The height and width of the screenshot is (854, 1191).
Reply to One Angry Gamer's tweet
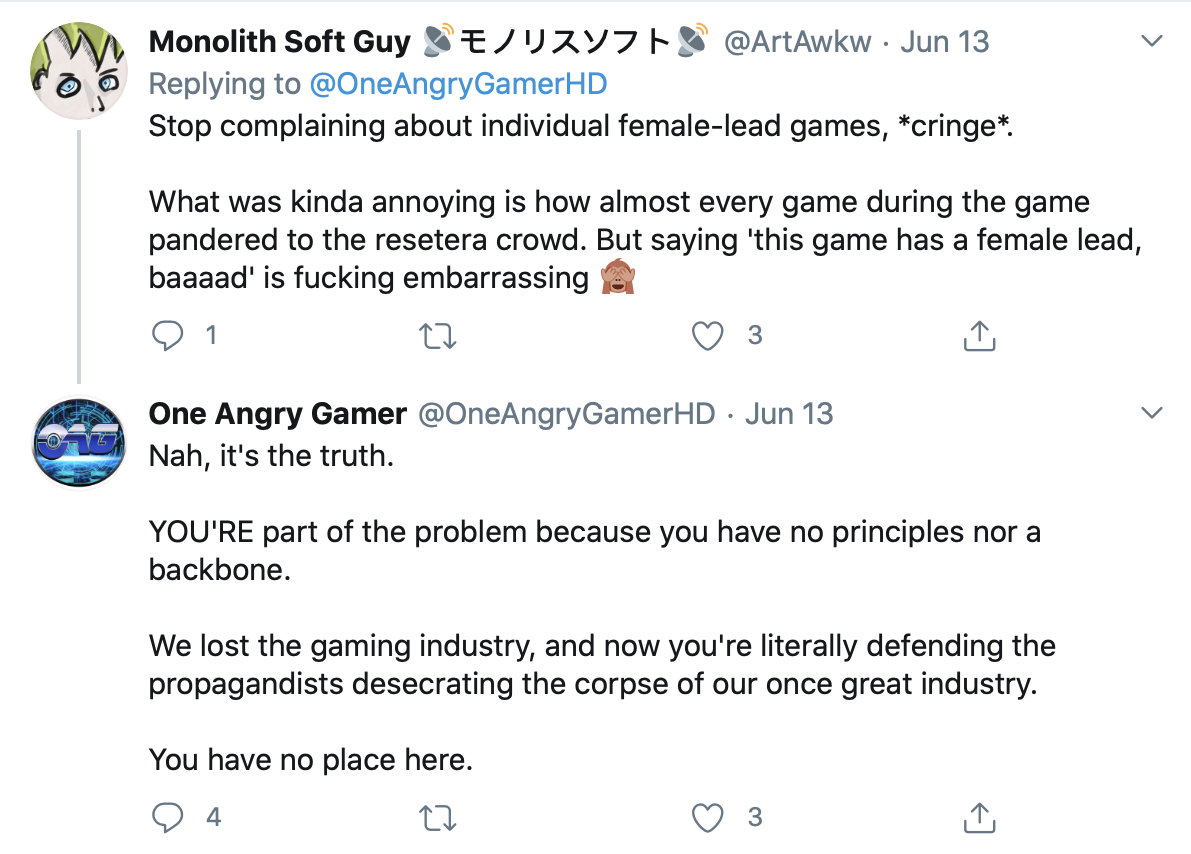166,817
